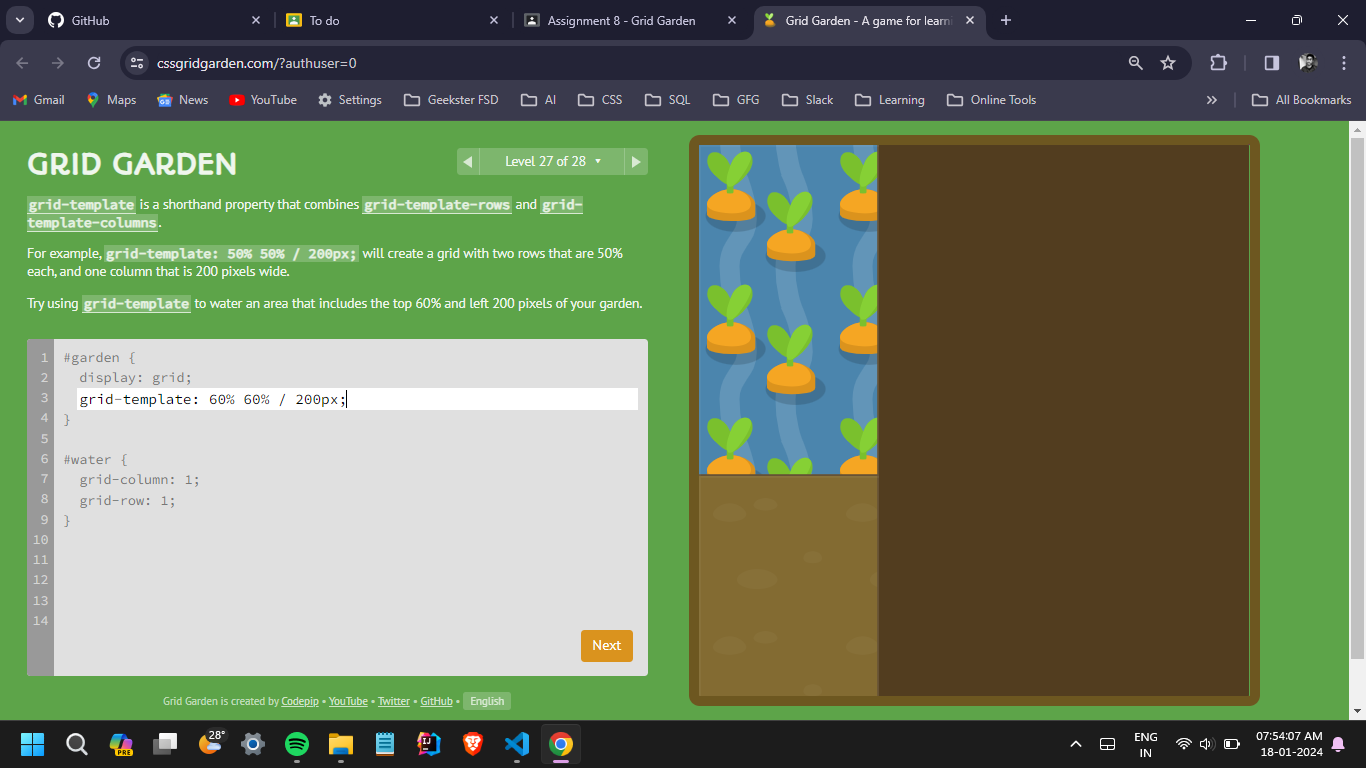
Task: Open Spotify from the taskbar
Action: (297, 744)
